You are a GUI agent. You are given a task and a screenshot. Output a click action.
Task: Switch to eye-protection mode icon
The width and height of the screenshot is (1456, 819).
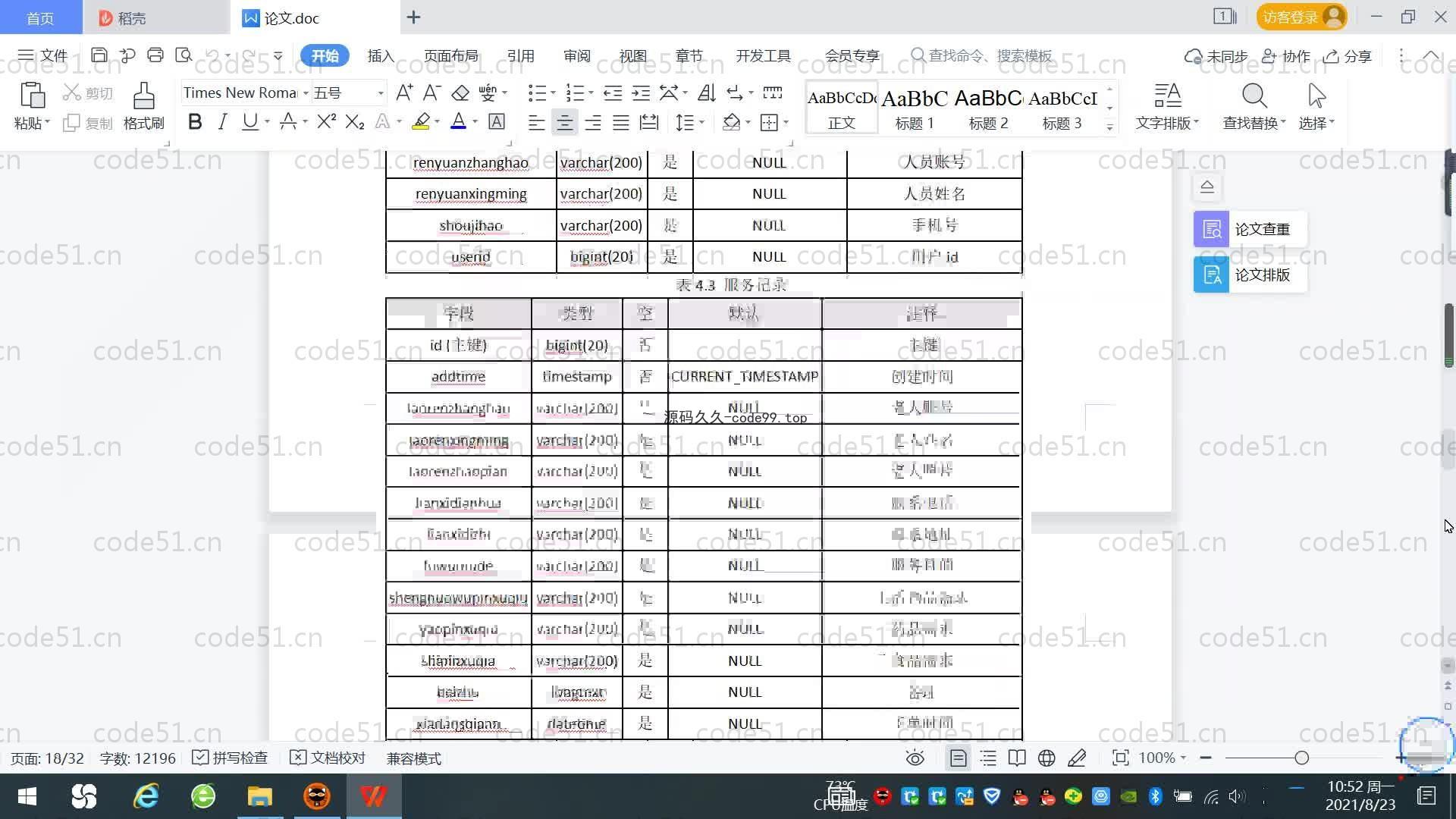pyautogui.click(x=915, y=758)
